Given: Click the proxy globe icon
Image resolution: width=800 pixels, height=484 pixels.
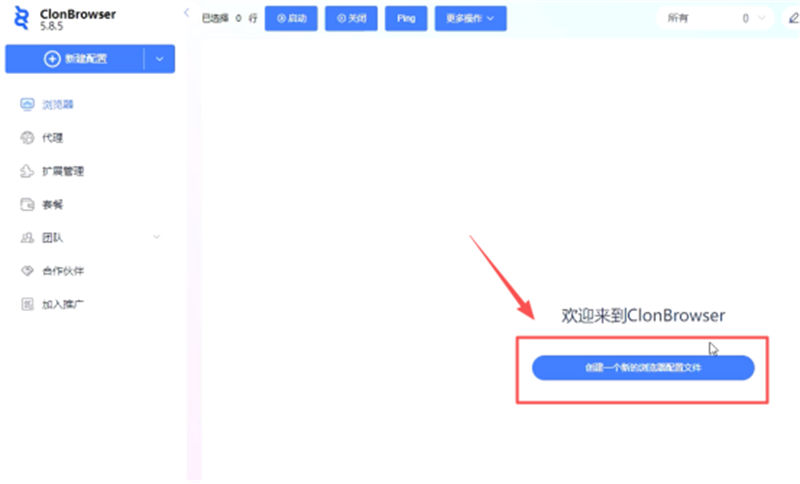Looking at the screenshot, I should point(27,138).
